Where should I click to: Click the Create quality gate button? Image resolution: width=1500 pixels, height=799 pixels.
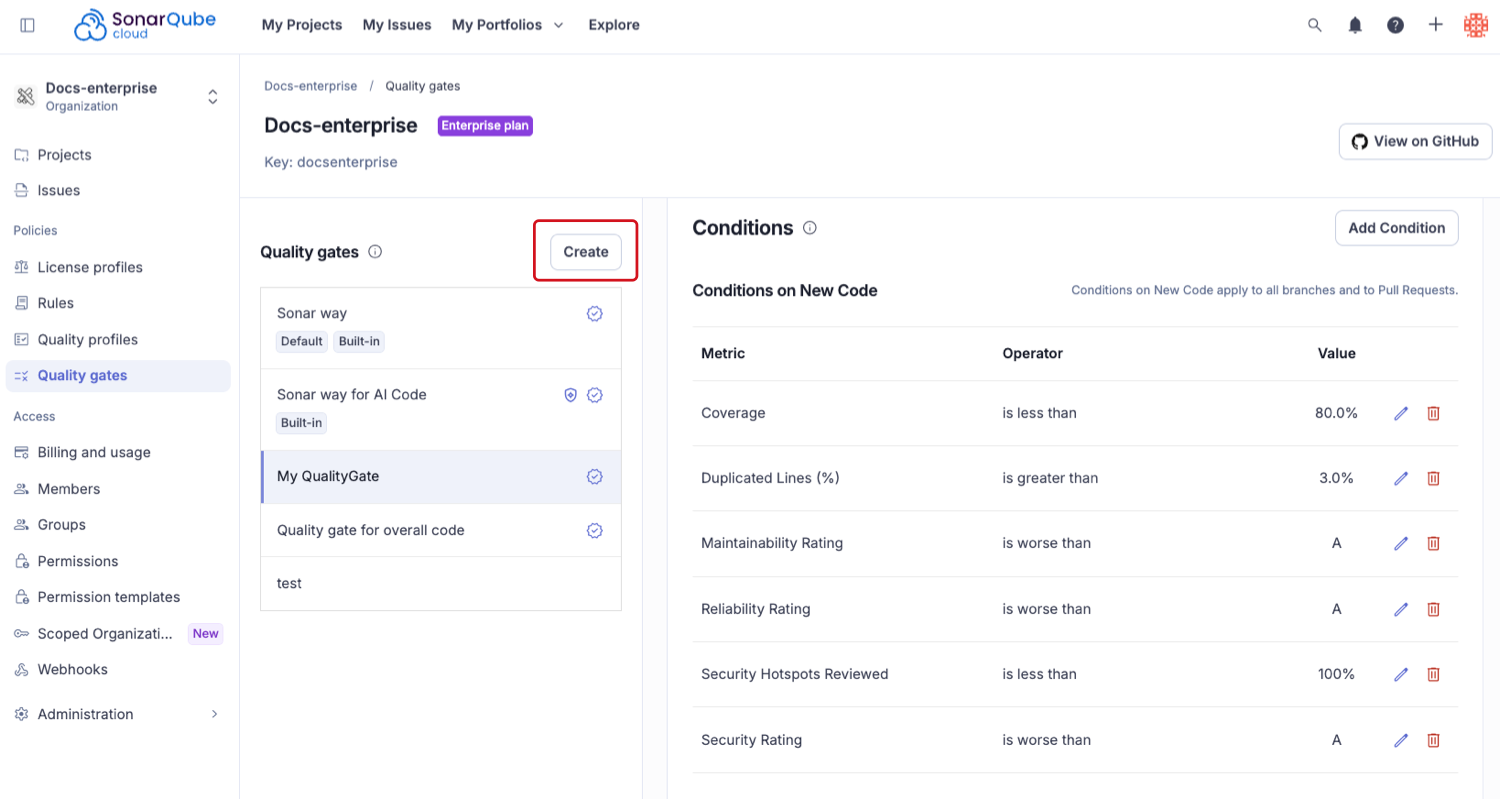586,252
